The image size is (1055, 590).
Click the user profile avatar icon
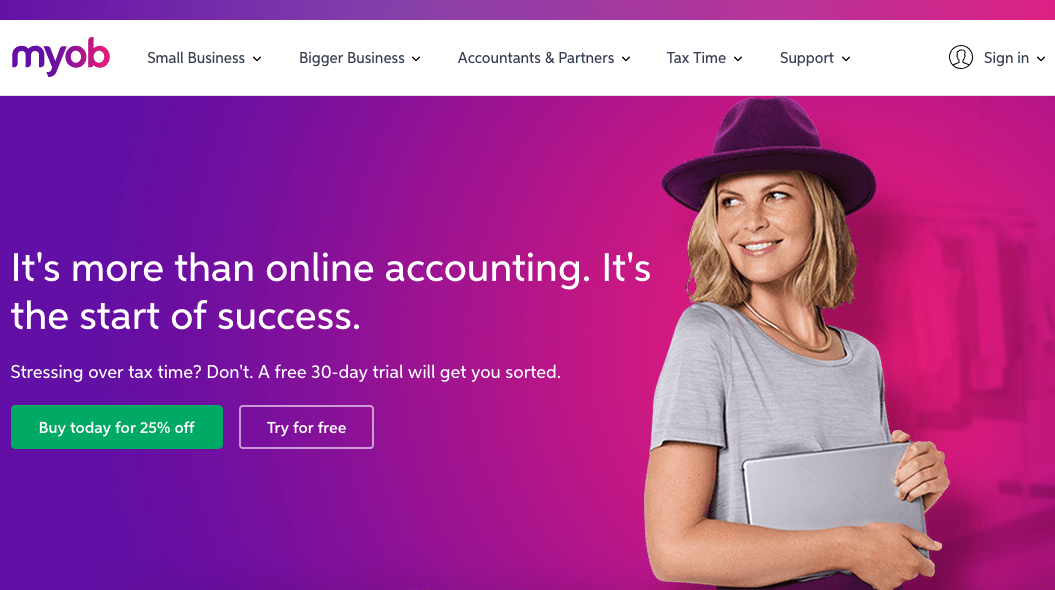(960, 57)
